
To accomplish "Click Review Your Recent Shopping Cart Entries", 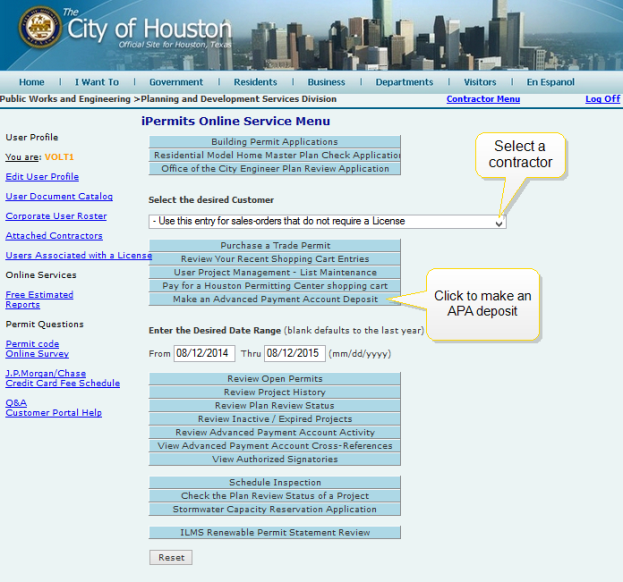I will (x=275, y=259).
